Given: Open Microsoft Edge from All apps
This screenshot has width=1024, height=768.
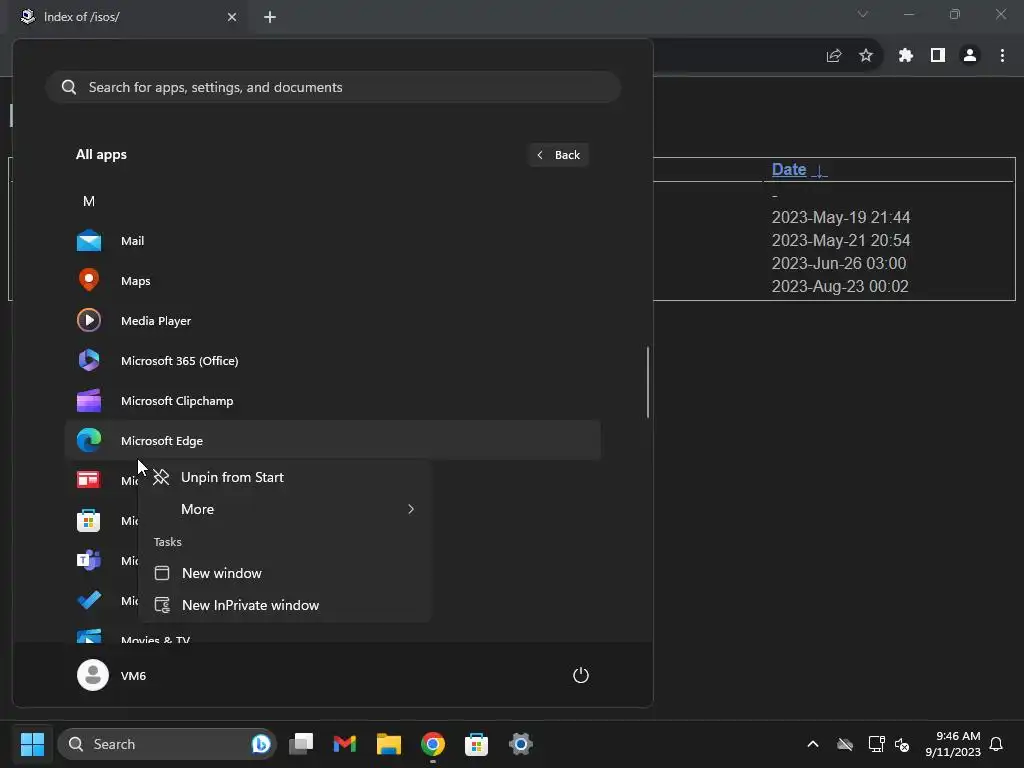Looking at the screenshot, I should tap(332, 440).
